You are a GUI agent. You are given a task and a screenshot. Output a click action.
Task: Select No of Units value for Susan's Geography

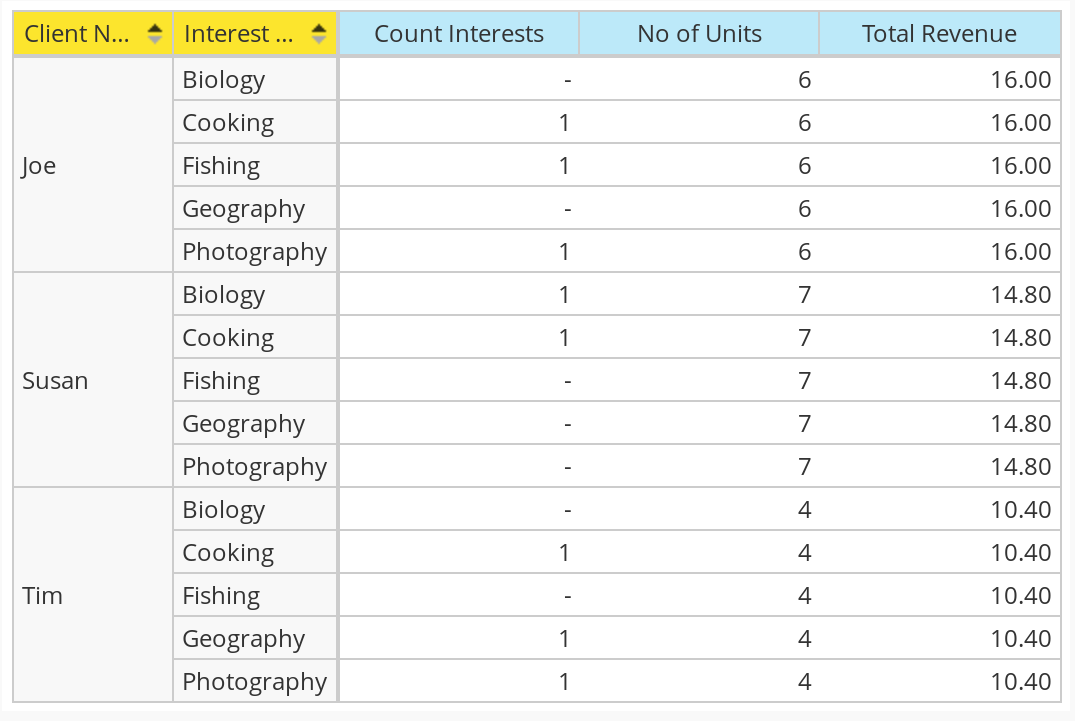[x=699, y=424]
